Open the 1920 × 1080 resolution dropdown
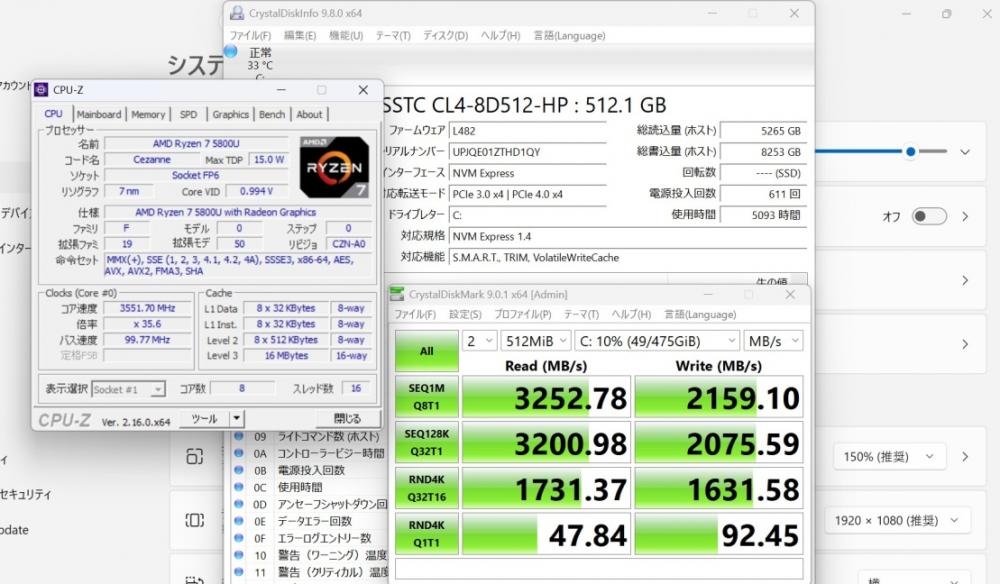The height and width of the screenshot is (584, 1000). pyautogui.click(x=897, y=520)
